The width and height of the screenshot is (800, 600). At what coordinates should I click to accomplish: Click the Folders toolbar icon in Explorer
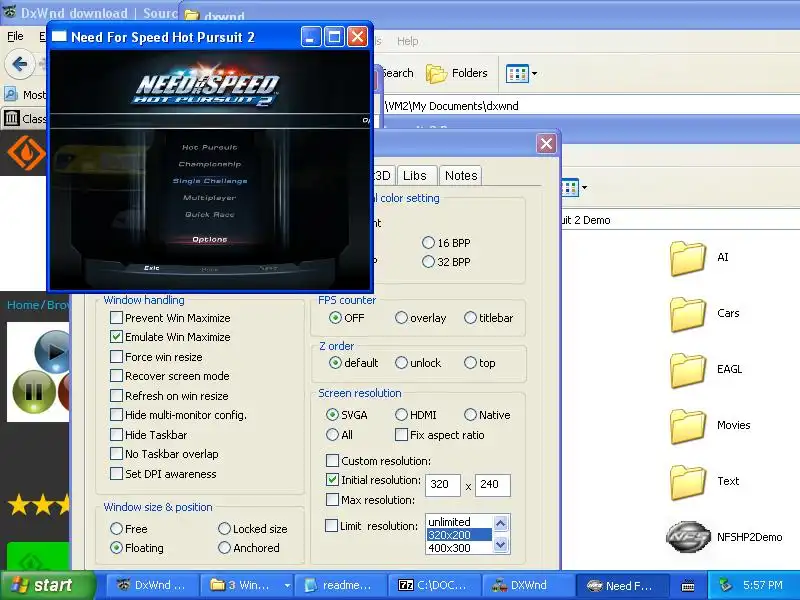coord(457,73)
